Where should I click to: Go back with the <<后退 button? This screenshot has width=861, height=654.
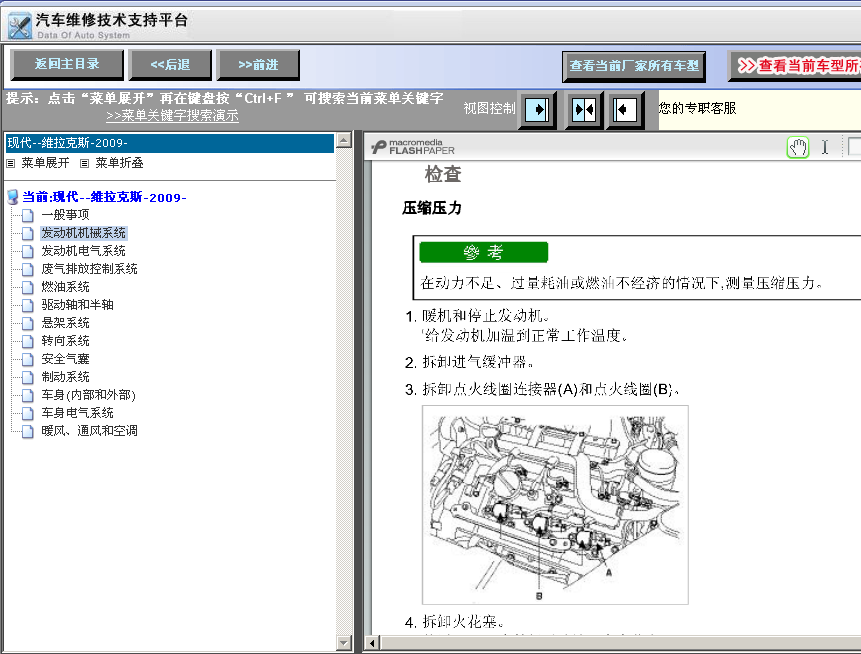(x=170, y=65)
